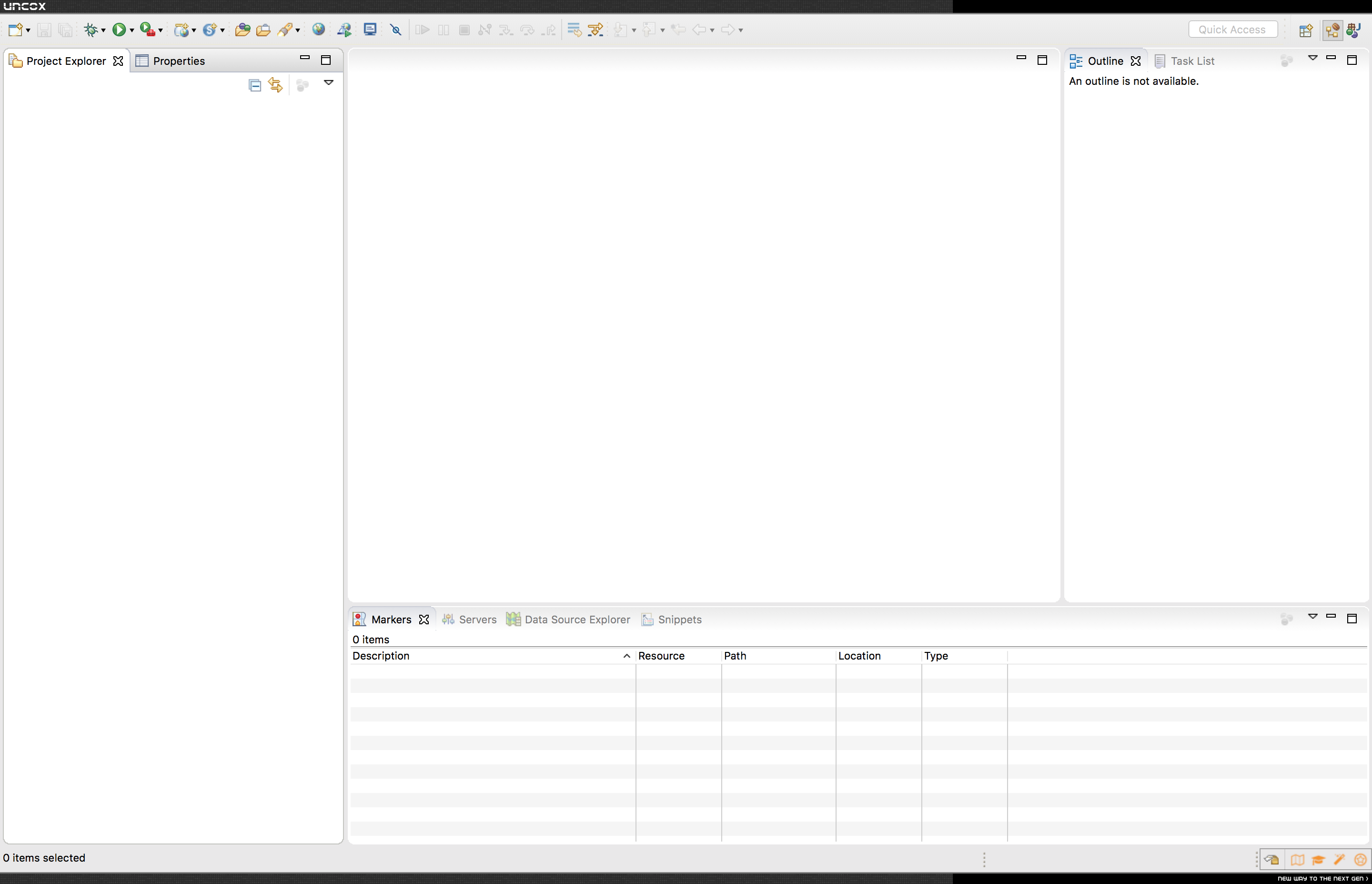Click the Location column header

pos(879,656)
